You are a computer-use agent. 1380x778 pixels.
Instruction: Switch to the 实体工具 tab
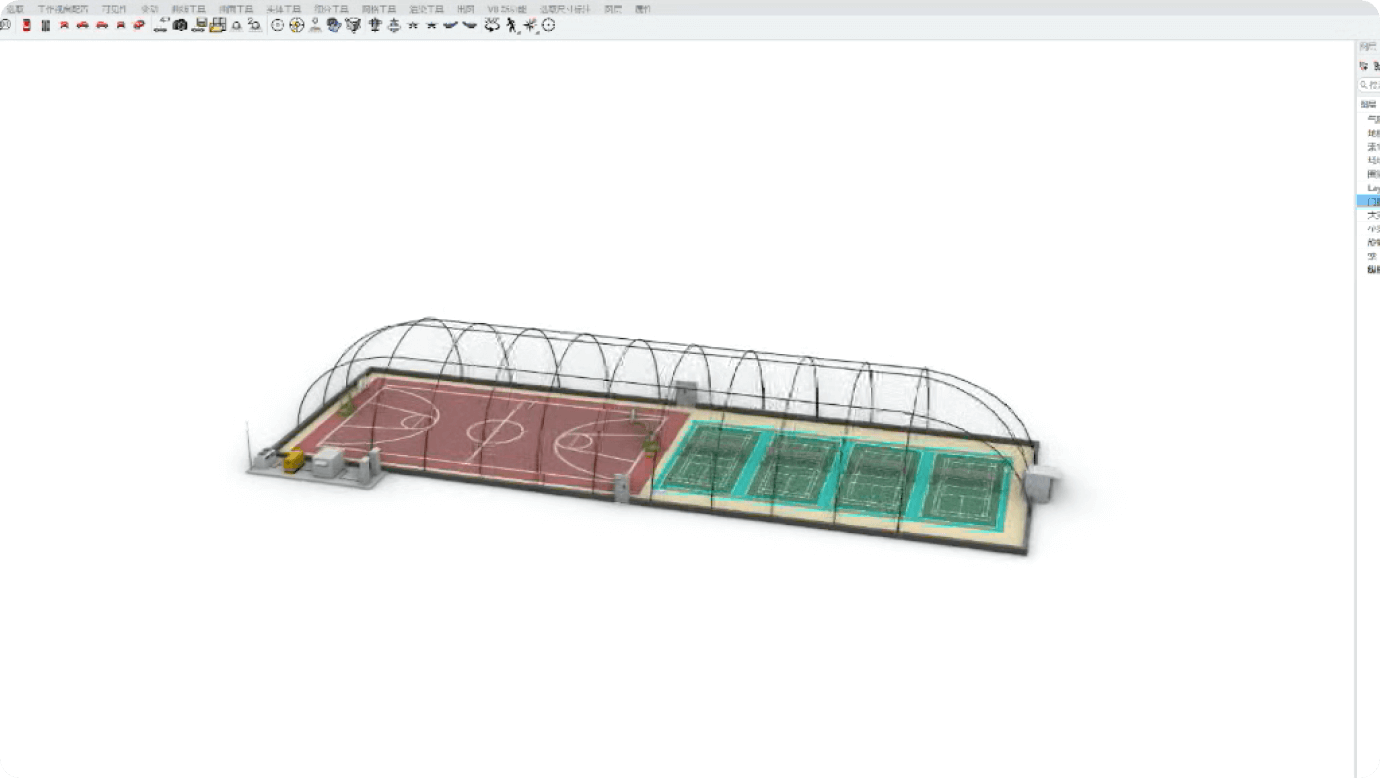(283, 9)
